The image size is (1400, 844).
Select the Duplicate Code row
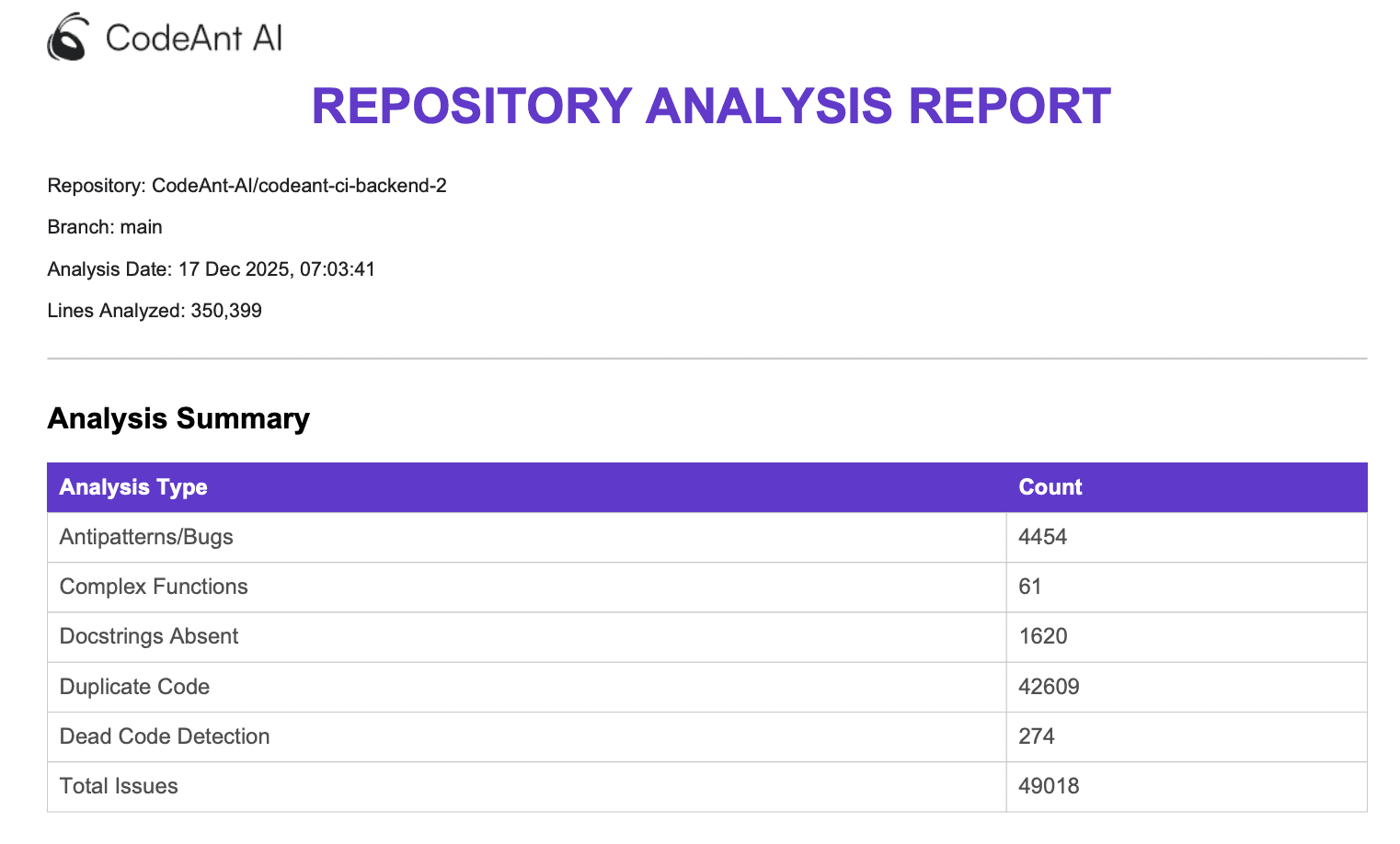click(x=134, y=687)
